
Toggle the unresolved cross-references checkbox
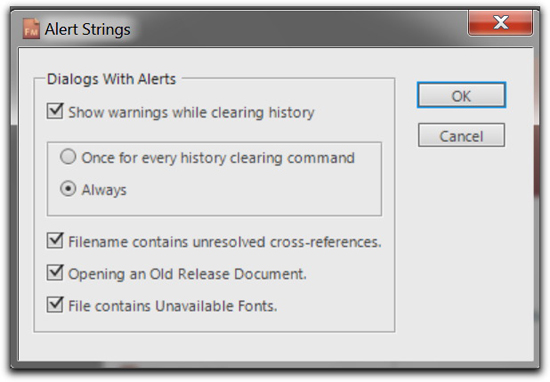pyautogui.click(x=55, y=241)
